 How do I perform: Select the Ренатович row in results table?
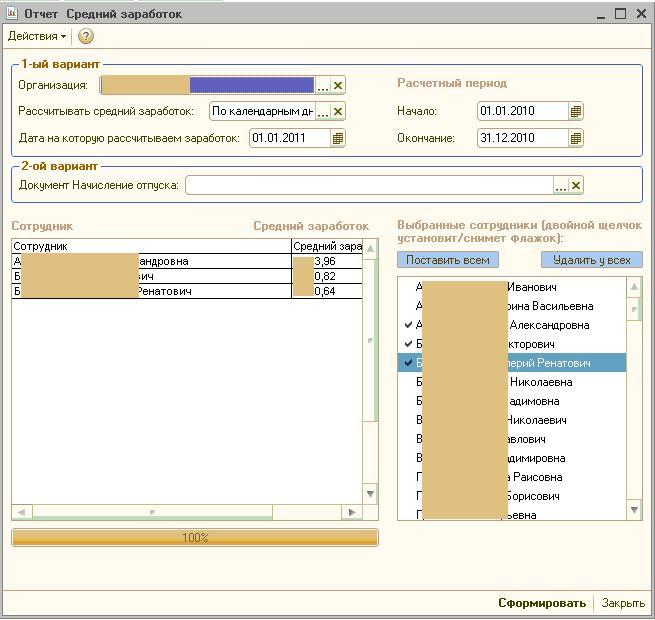coord(187,291)
